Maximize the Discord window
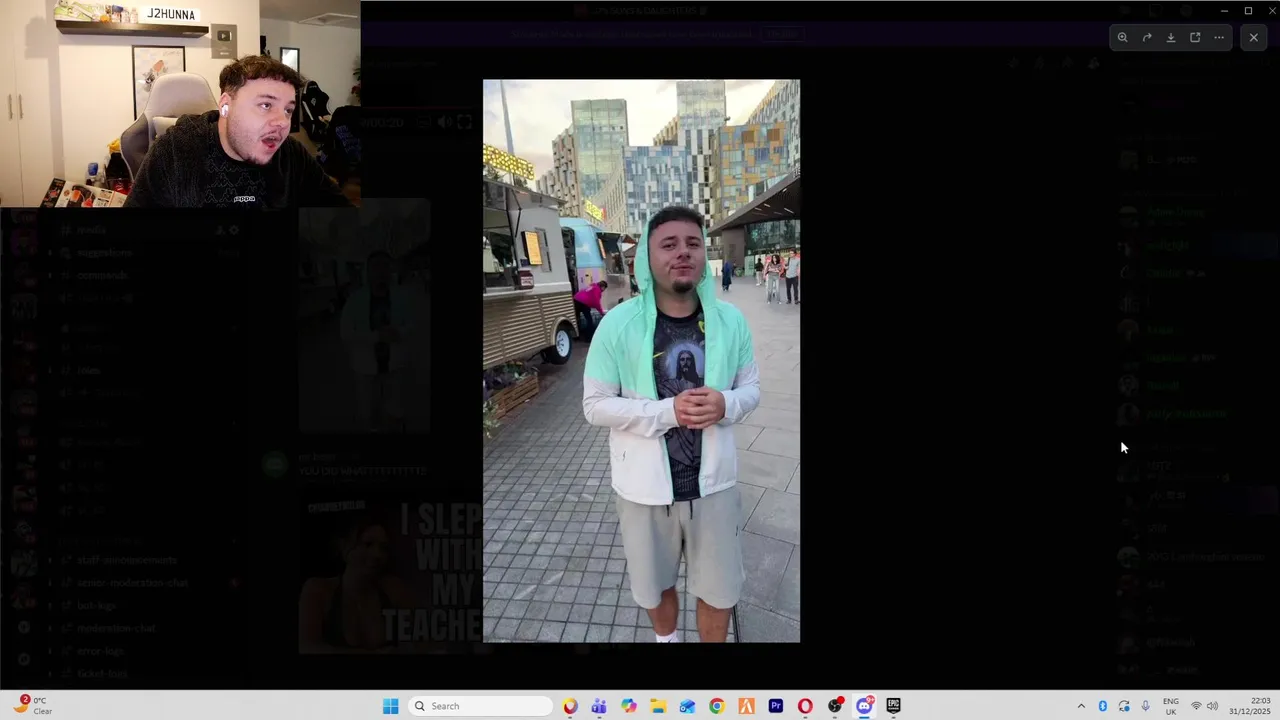This screenshot has height=720, width=1280. [x=1248, y=10]
